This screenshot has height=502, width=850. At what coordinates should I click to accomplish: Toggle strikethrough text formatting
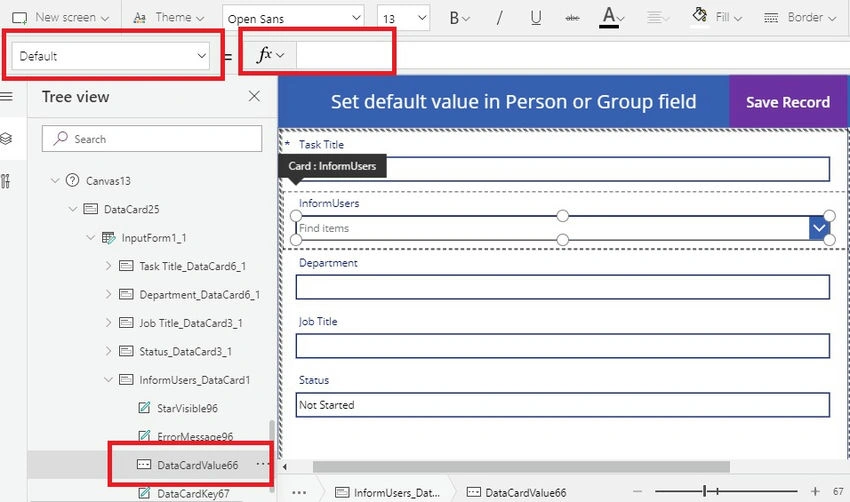coord(572,18)
